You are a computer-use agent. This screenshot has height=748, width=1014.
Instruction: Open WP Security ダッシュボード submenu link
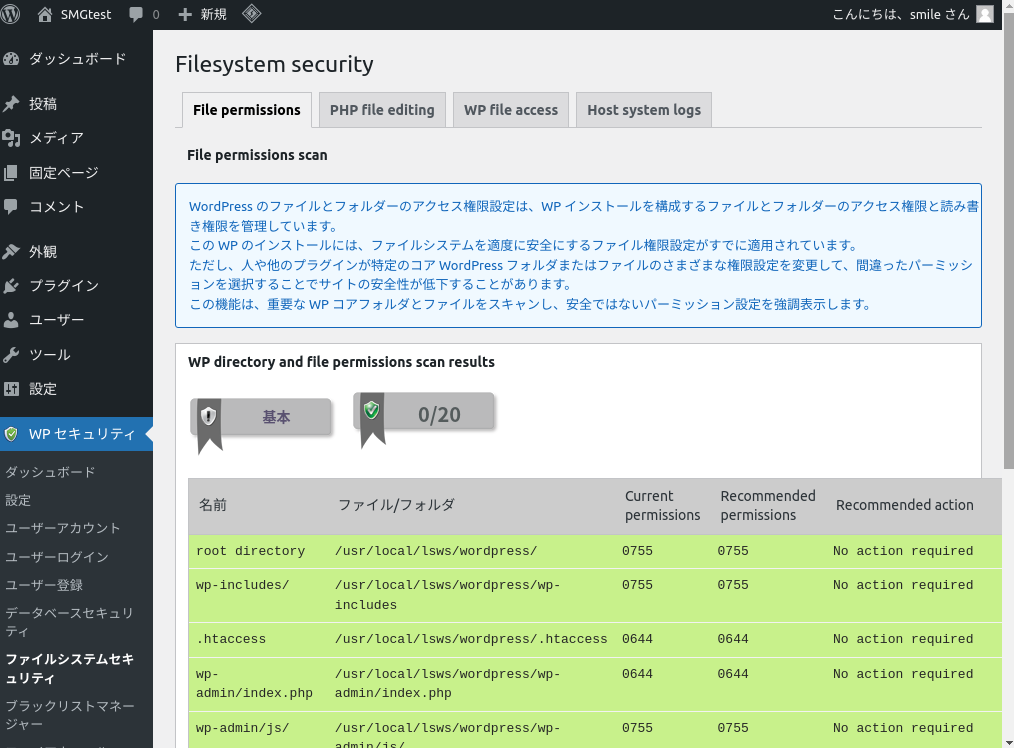tap(50, 472)
